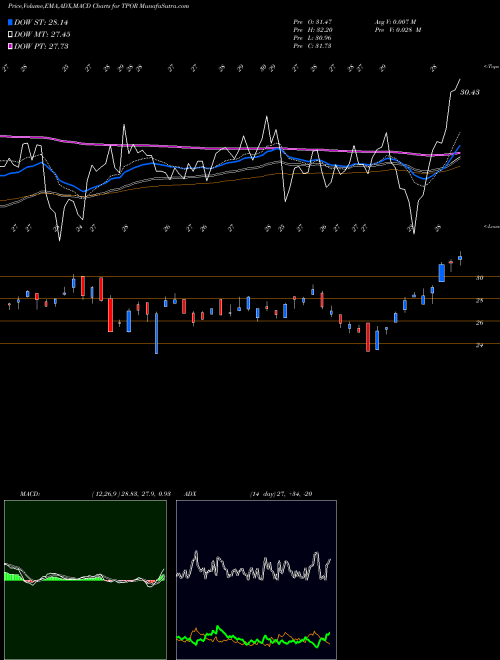Image resolution: width=500 pixels, height=660 pixels.
Task: Click the 'DOW MT: 27.45' legend text
Action: tap(42, 35)
